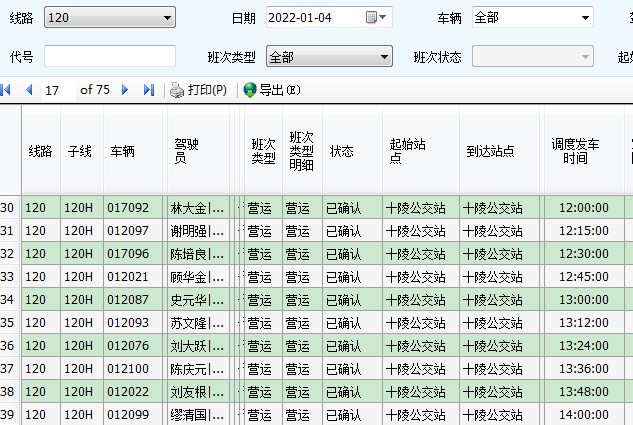Expand the 线路 route dropdown showing 120
Image resolution: width=633 pixels, height=425 pixels.
click(165, 17)
